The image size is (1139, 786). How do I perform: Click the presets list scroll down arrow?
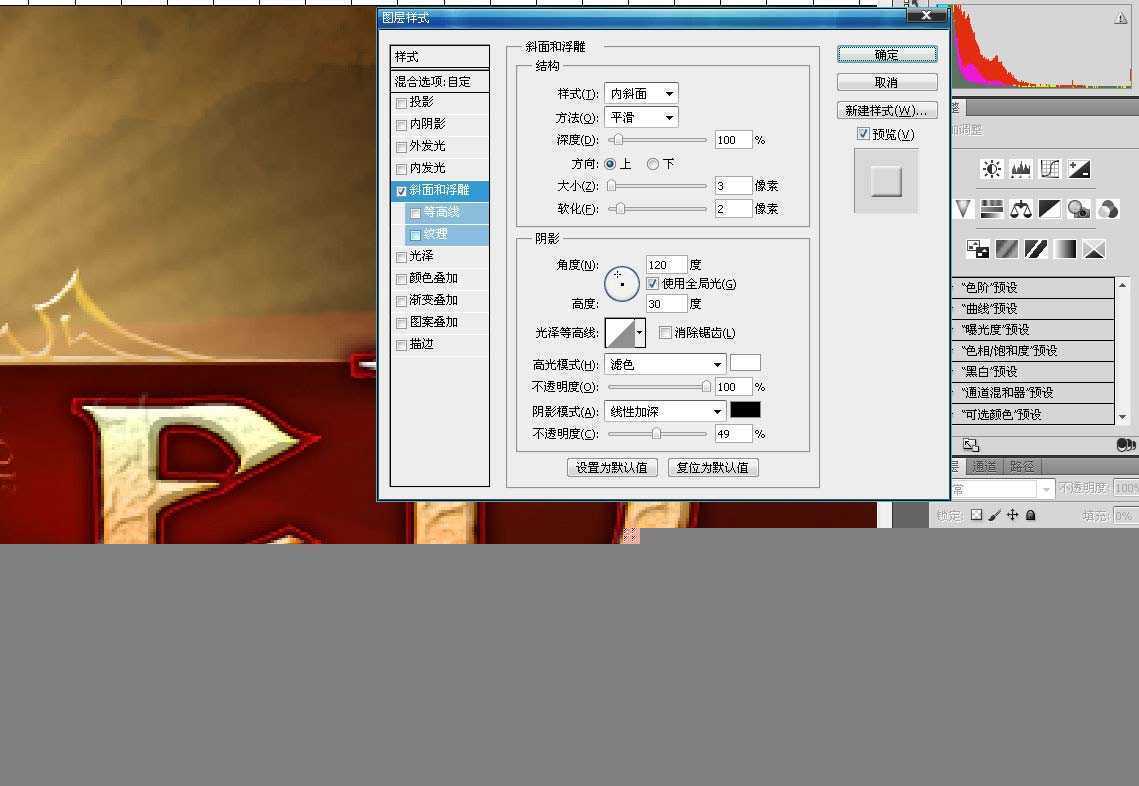[1122, 417]
